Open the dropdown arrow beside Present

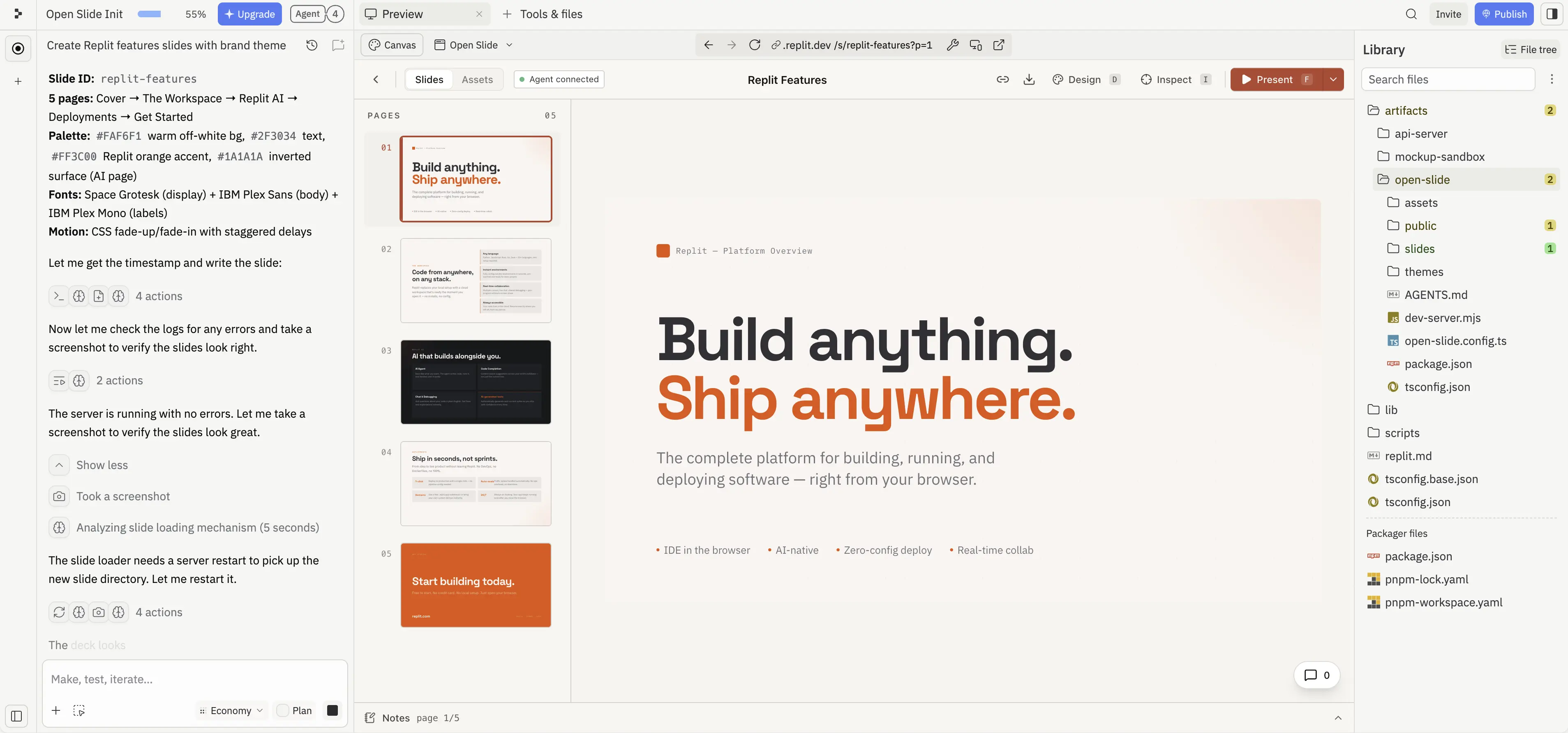[x=1333, y=79]
